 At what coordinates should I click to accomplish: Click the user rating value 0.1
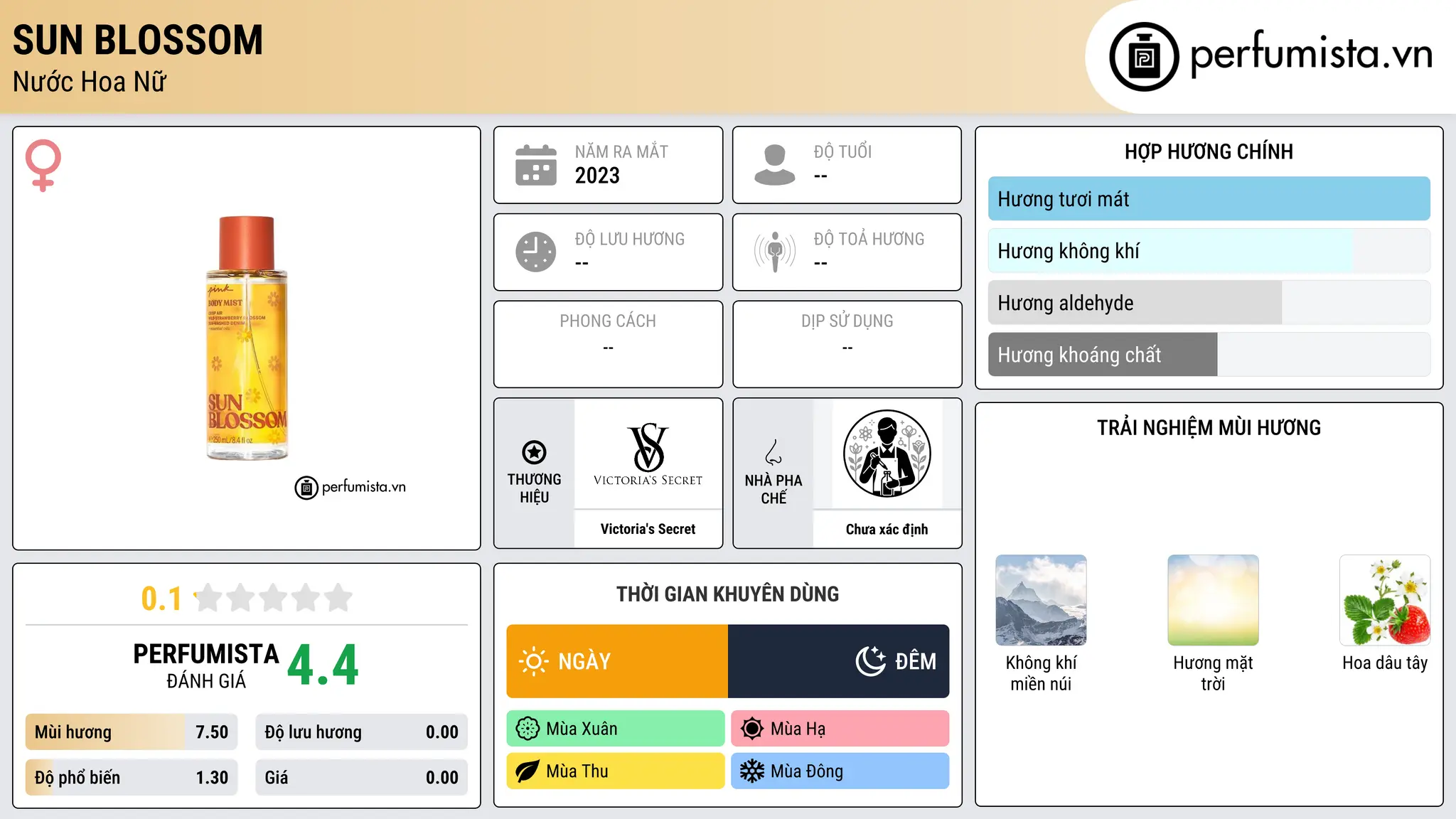click(x=161, y=599)
